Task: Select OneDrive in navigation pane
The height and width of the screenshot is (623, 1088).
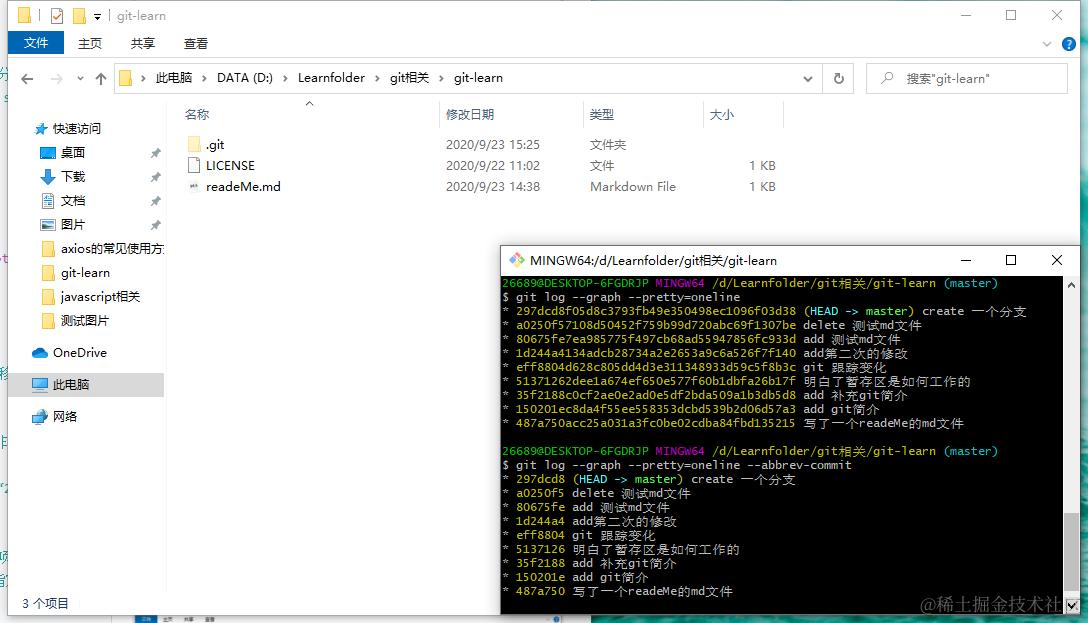Action: click(80, 352)
